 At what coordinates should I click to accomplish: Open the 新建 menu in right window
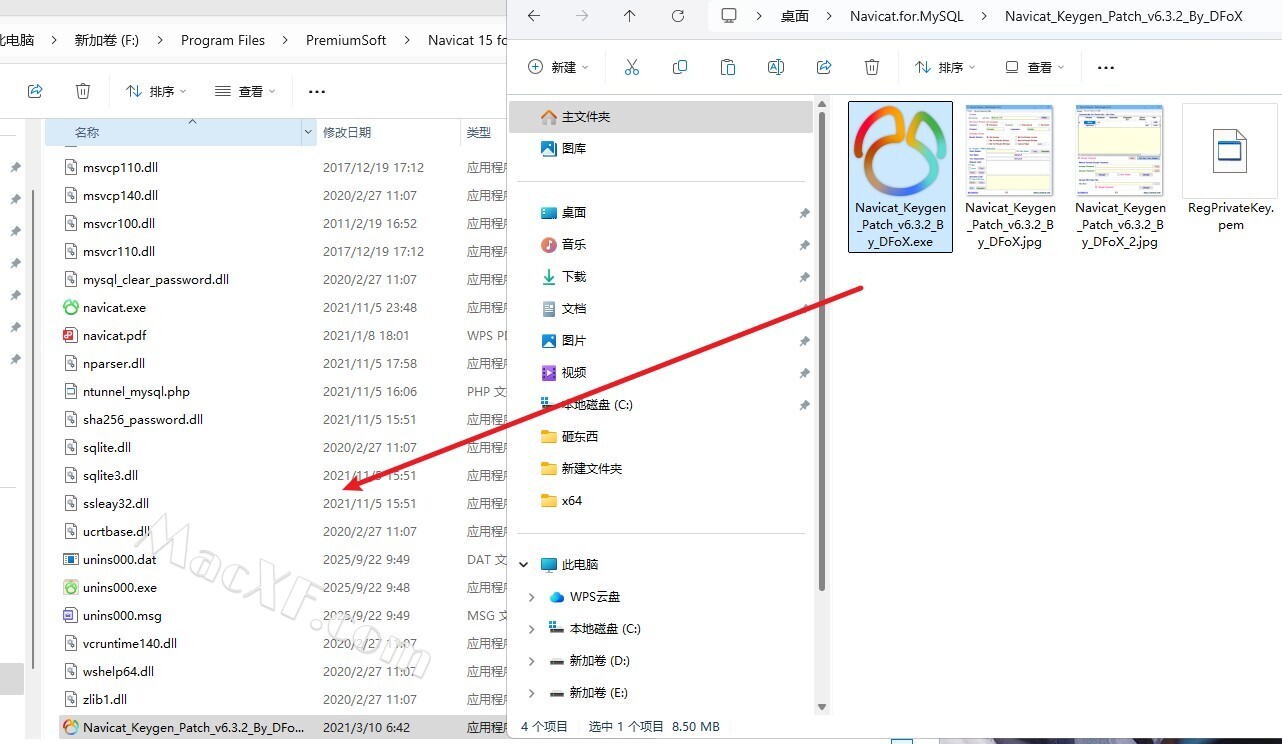tap(557, 67)
